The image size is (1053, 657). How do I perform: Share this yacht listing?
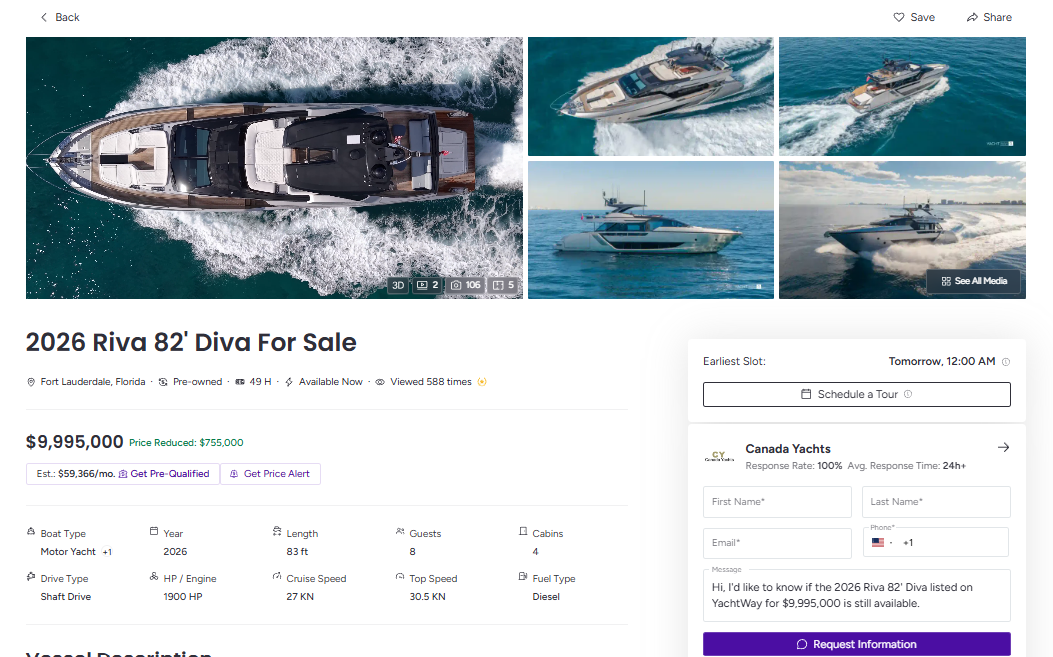click(x=988, y=17)
